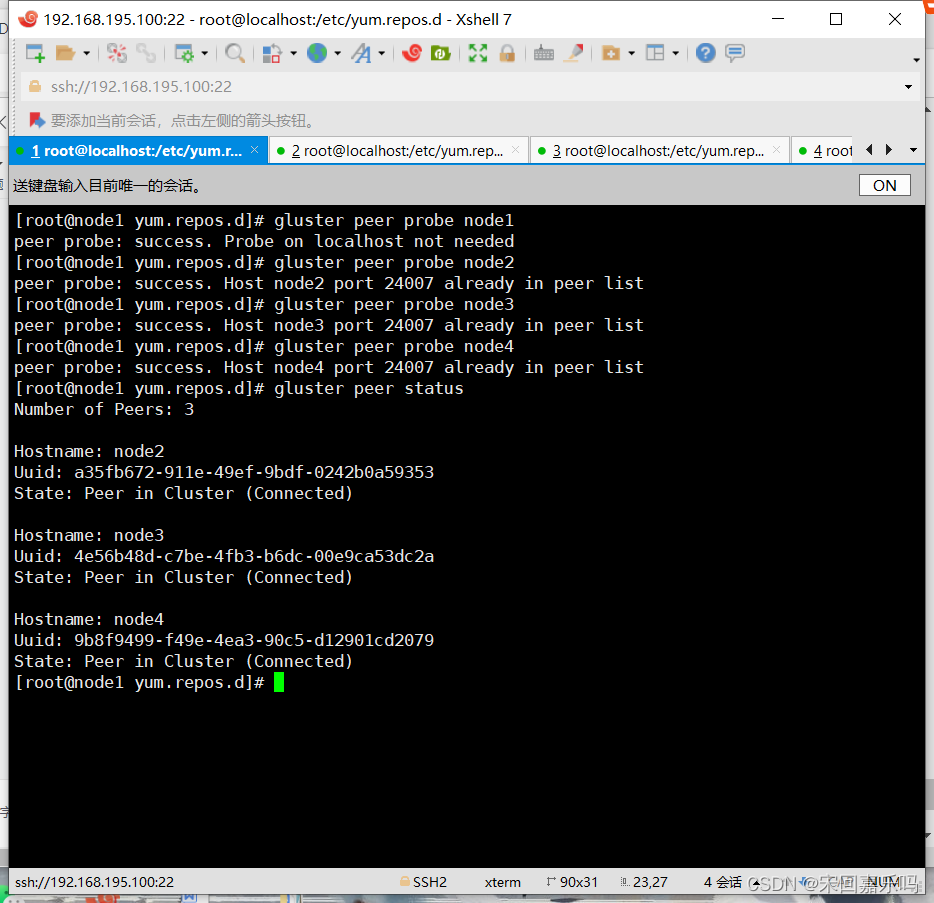Viewport: 934px width, 903px height.
Task: Click the Open Session folder icon
Action: (65, 54)
